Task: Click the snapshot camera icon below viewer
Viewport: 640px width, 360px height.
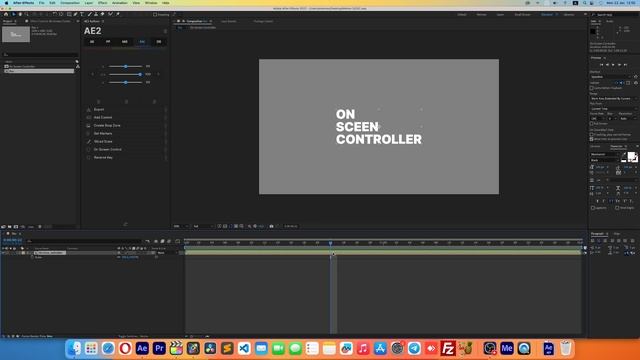Action: 271,226
